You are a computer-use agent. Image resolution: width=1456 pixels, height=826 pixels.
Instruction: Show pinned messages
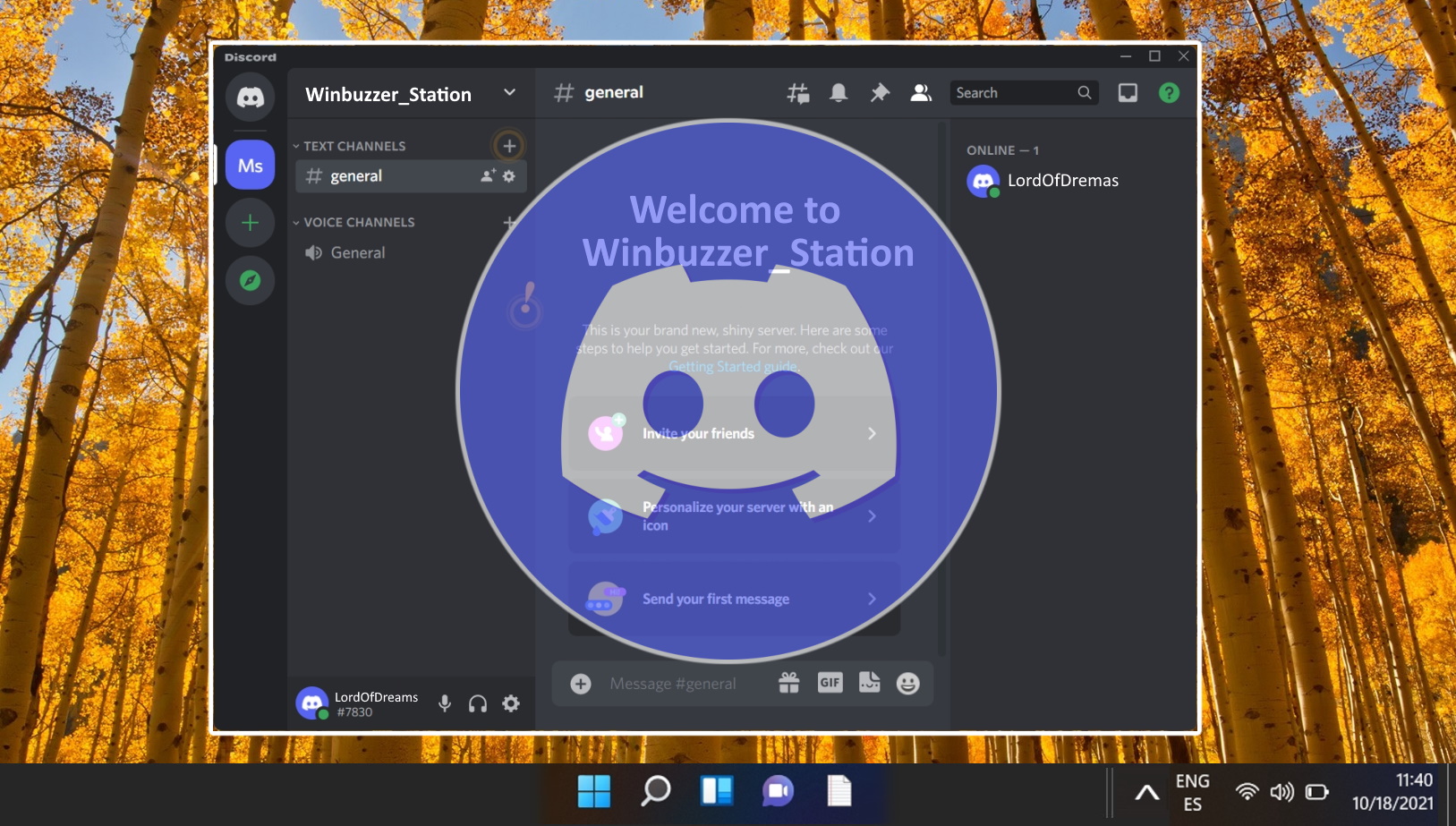(x=880, y=93)
